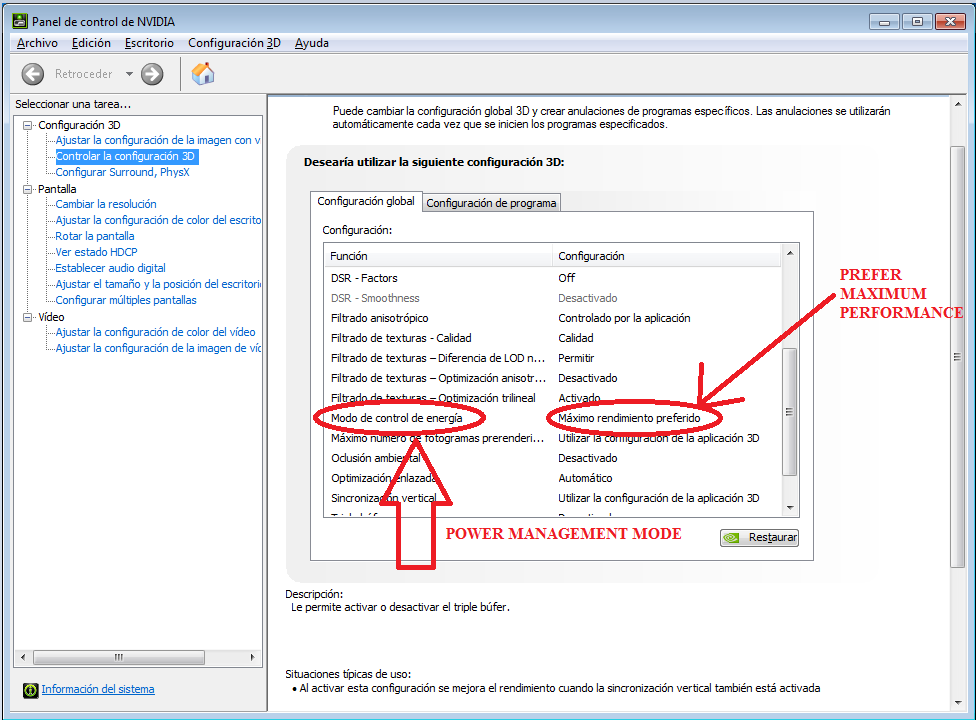Click the Permitir value for LOD bias
The height and width of the screenshot is (720, 976).
click(576, 358)
